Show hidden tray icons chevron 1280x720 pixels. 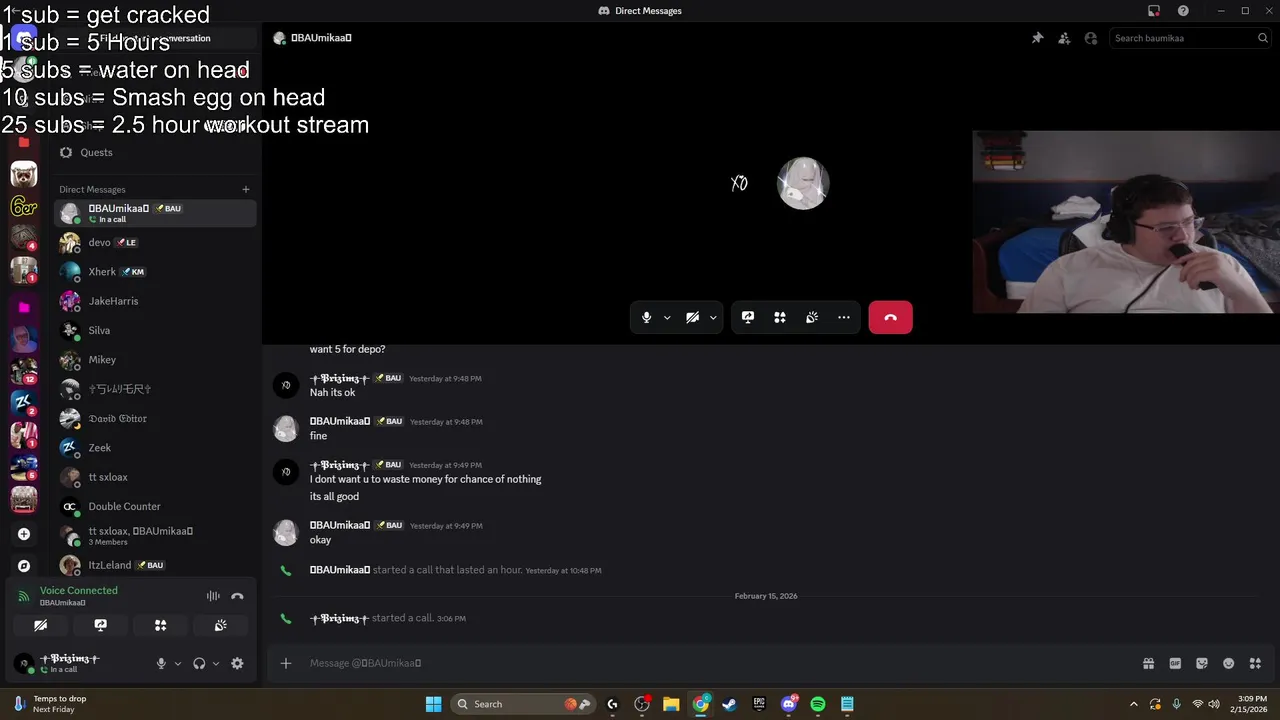tap(1133, 704)
